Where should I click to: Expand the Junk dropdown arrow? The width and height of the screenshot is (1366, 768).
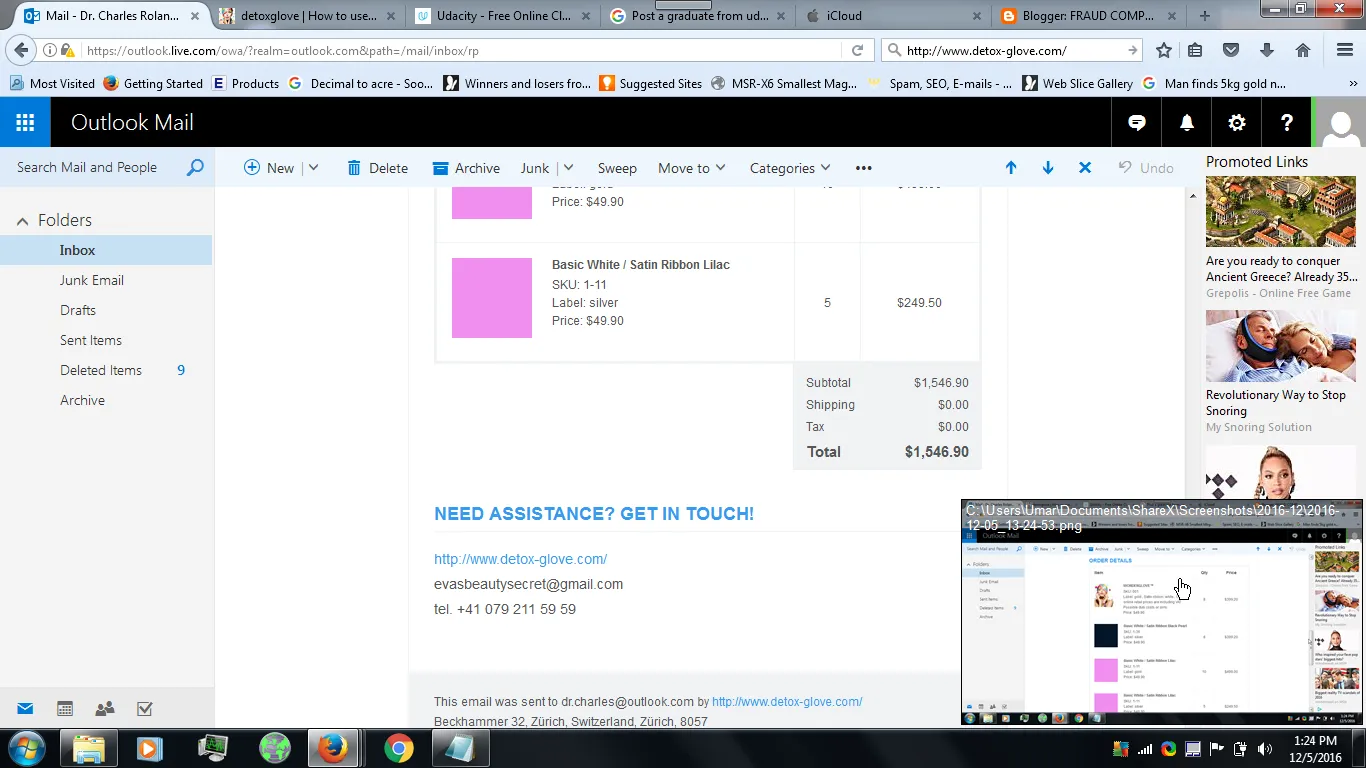click(x=568, y=168)
